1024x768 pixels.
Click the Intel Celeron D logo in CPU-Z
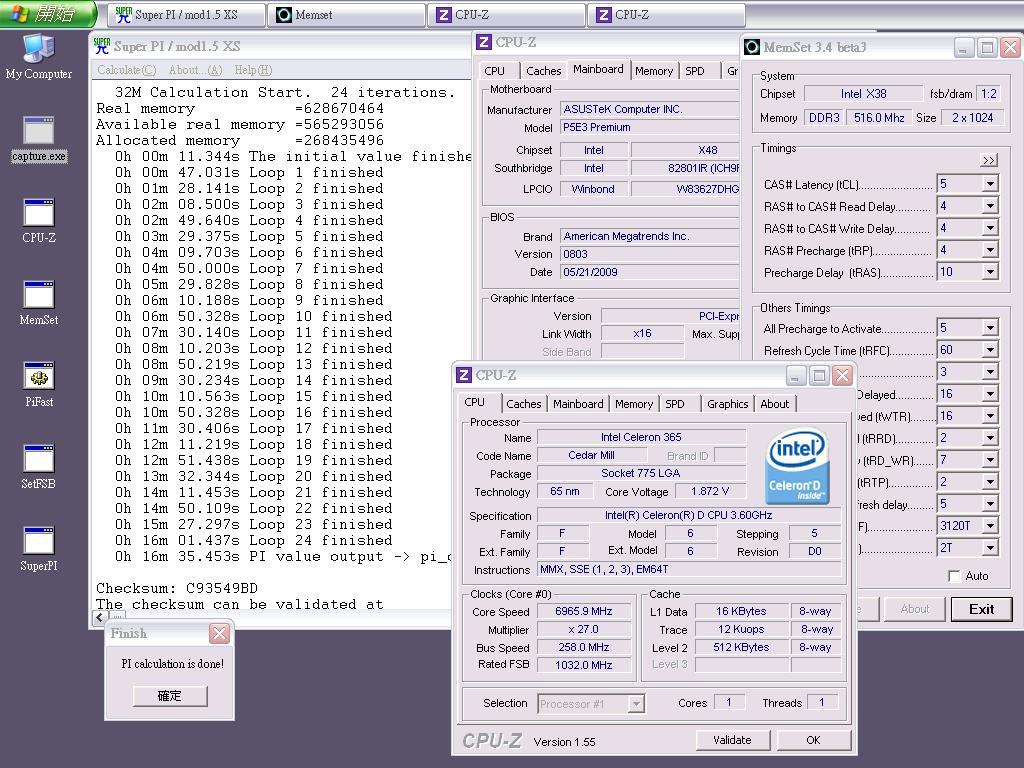797,466
